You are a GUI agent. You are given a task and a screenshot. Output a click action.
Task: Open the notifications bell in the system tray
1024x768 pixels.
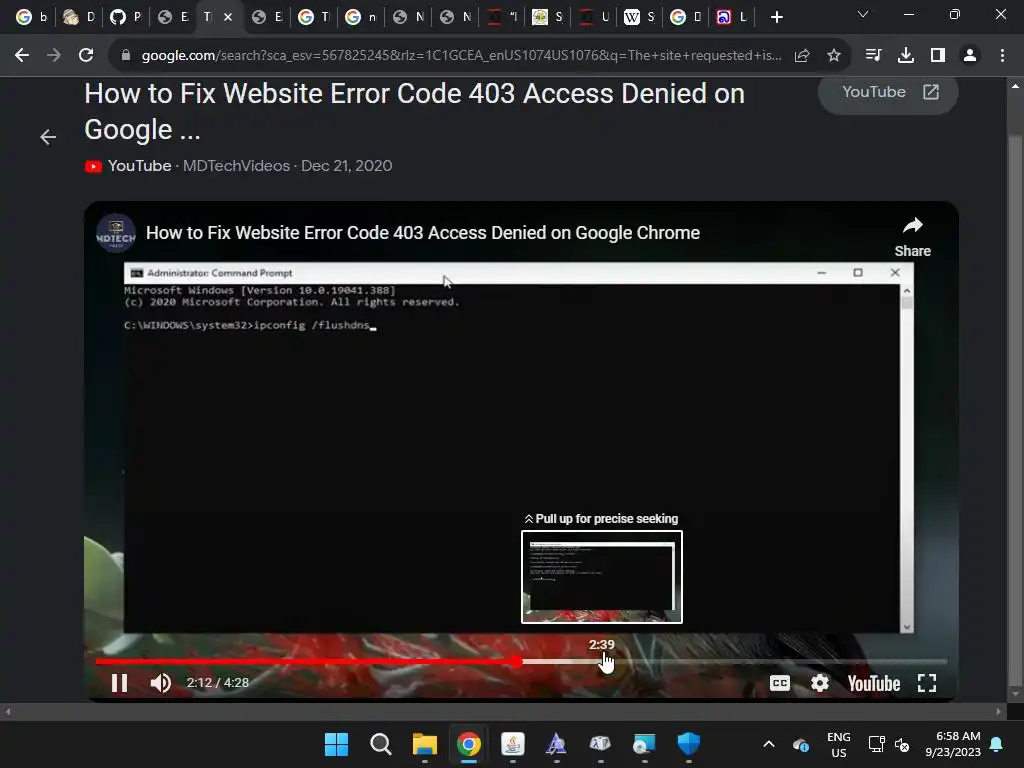[x=996, y=744]
